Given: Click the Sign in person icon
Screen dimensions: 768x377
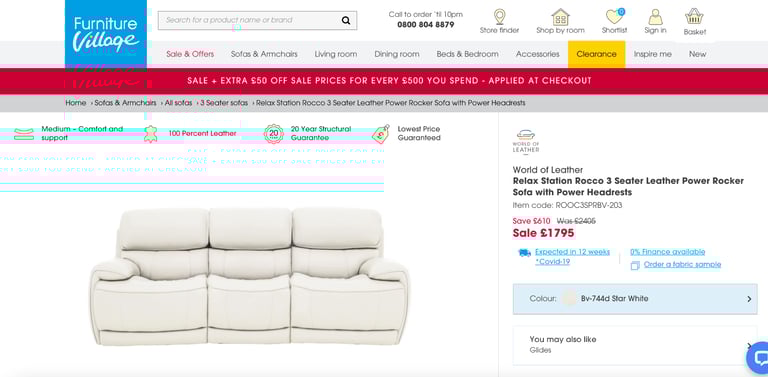Looking at the screenshot, I should [655, 17].
